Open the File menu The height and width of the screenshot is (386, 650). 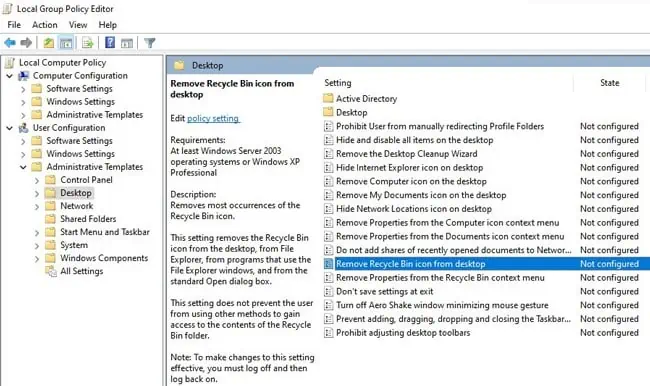point(14,25)
